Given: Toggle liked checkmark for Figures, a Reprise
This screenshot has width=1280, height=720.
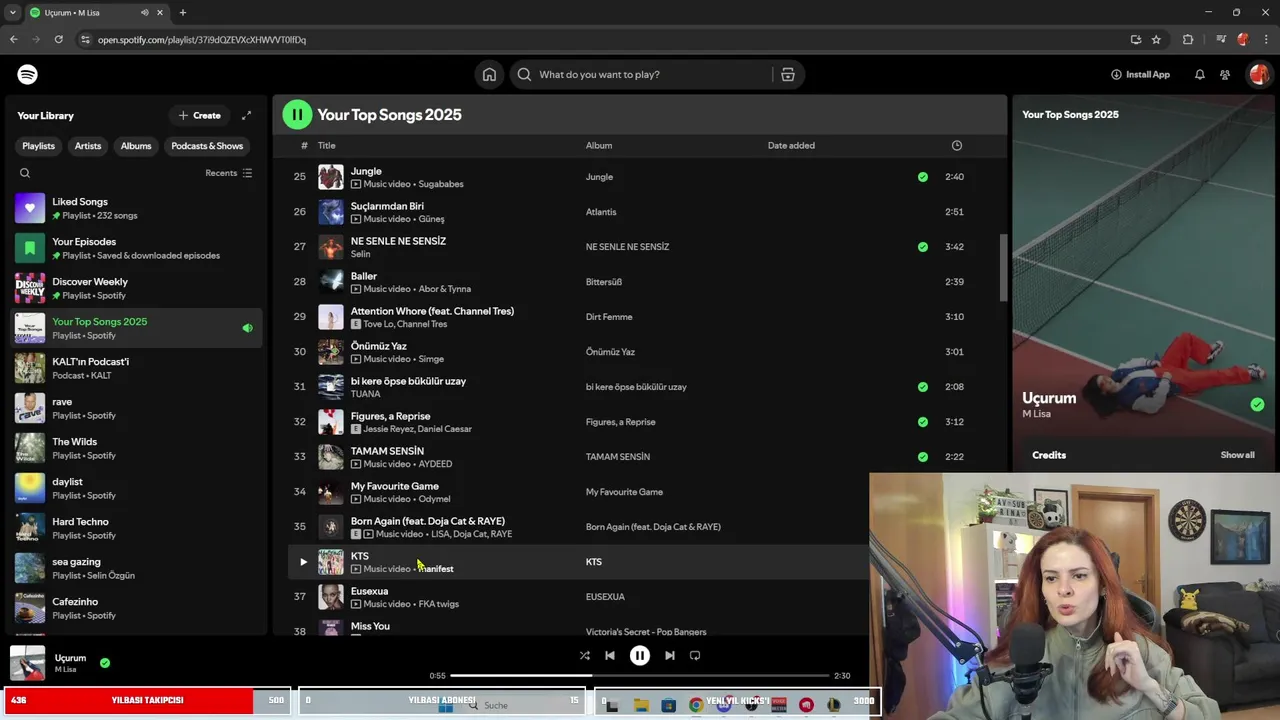Looking at the screenshot, I should [x=922, y=422].
